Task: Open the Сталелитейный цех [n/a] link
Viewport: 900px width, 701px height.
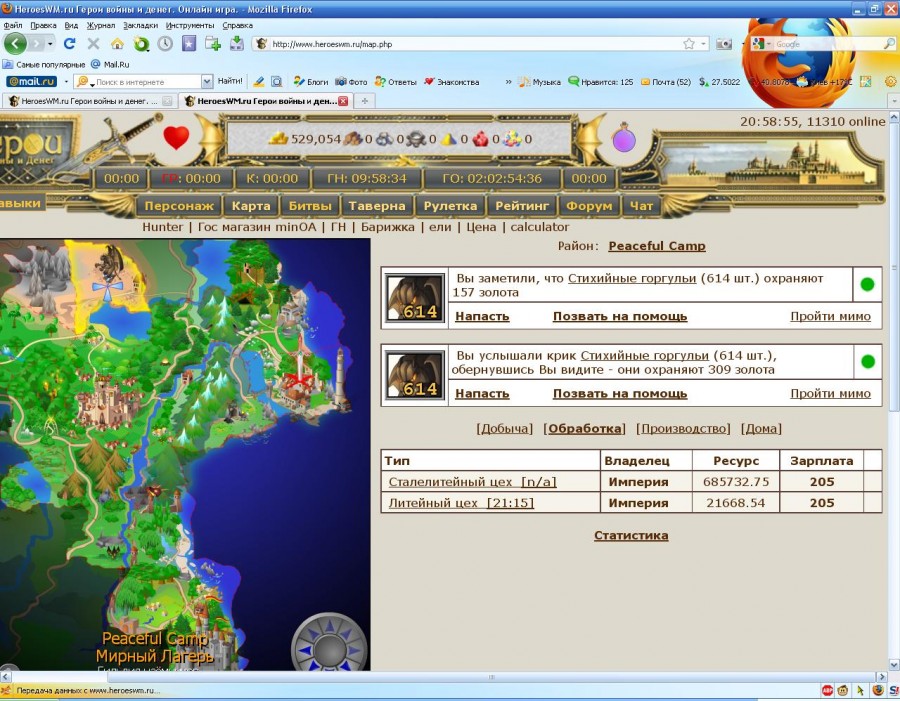Action: [472, 482]
